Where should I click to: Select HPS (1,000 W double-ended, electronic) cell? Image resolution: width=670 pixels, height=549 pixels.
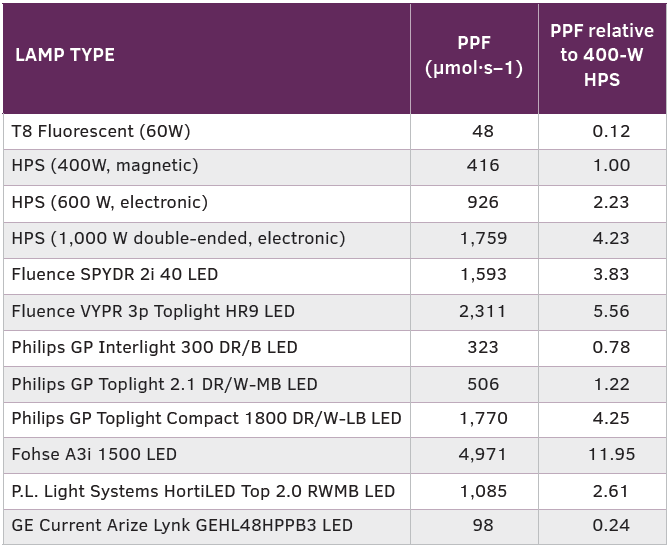[x=178, y=238]
